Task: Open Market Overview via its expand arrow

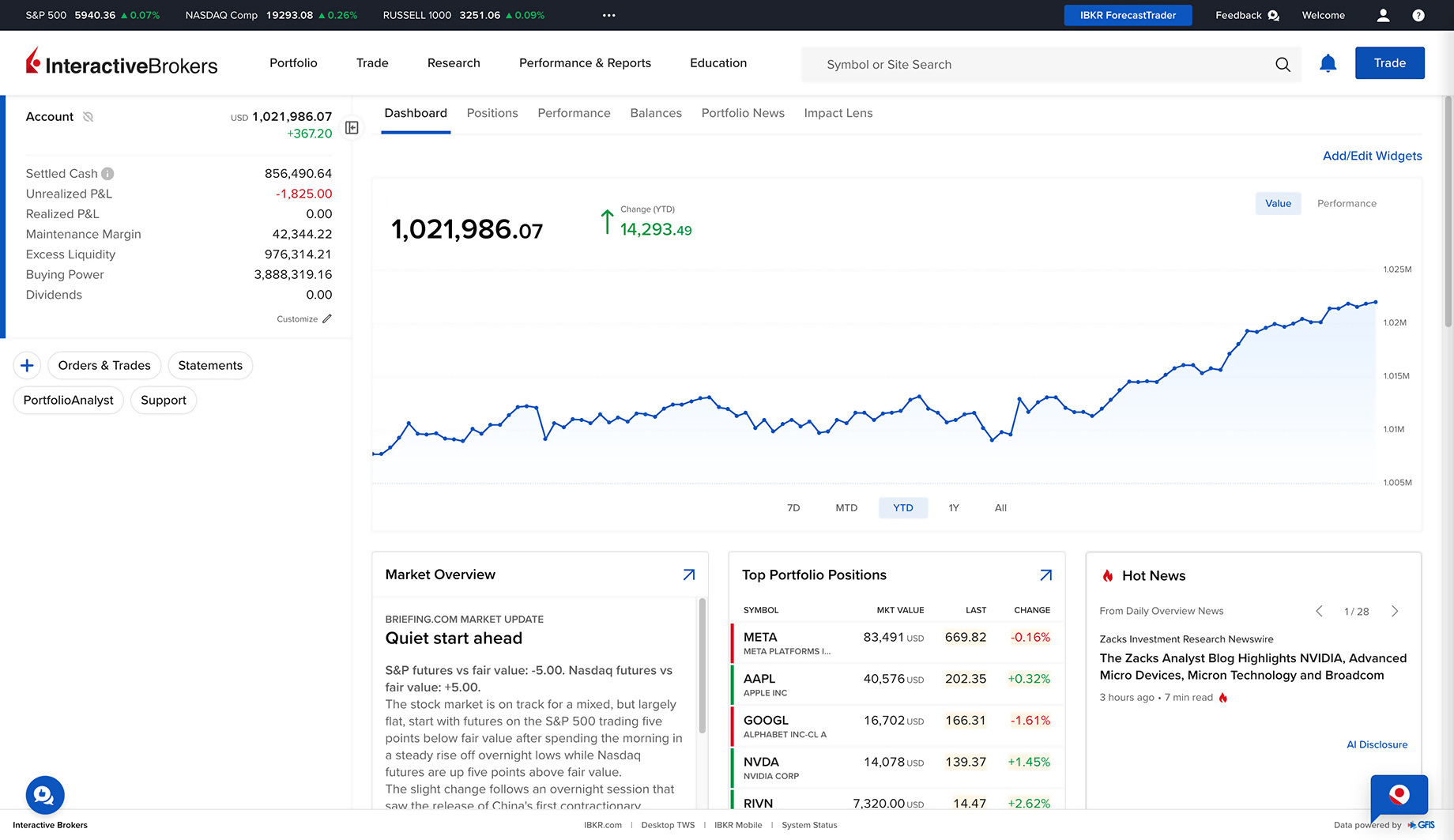Action: click(x=688, y=574)
